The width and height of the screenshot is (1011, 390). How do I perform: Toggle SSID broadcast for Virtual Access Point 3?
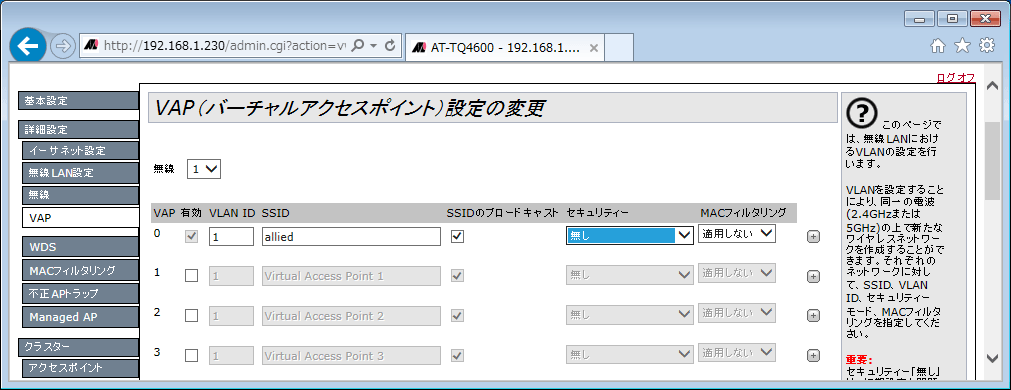pyautogui.click(x=457, y=356)
